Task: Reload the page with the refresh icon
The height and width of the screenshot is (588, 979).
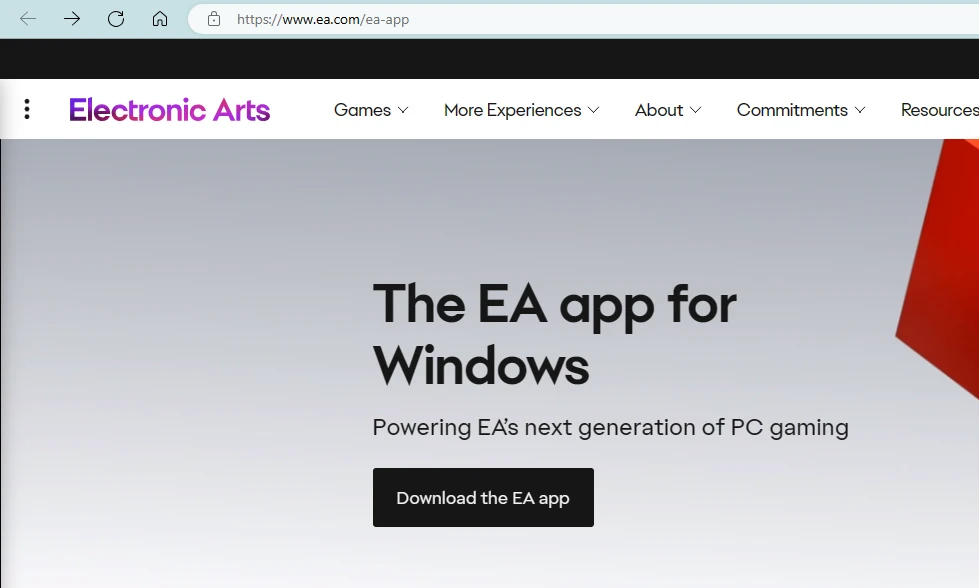Action: tap(116, 19)
